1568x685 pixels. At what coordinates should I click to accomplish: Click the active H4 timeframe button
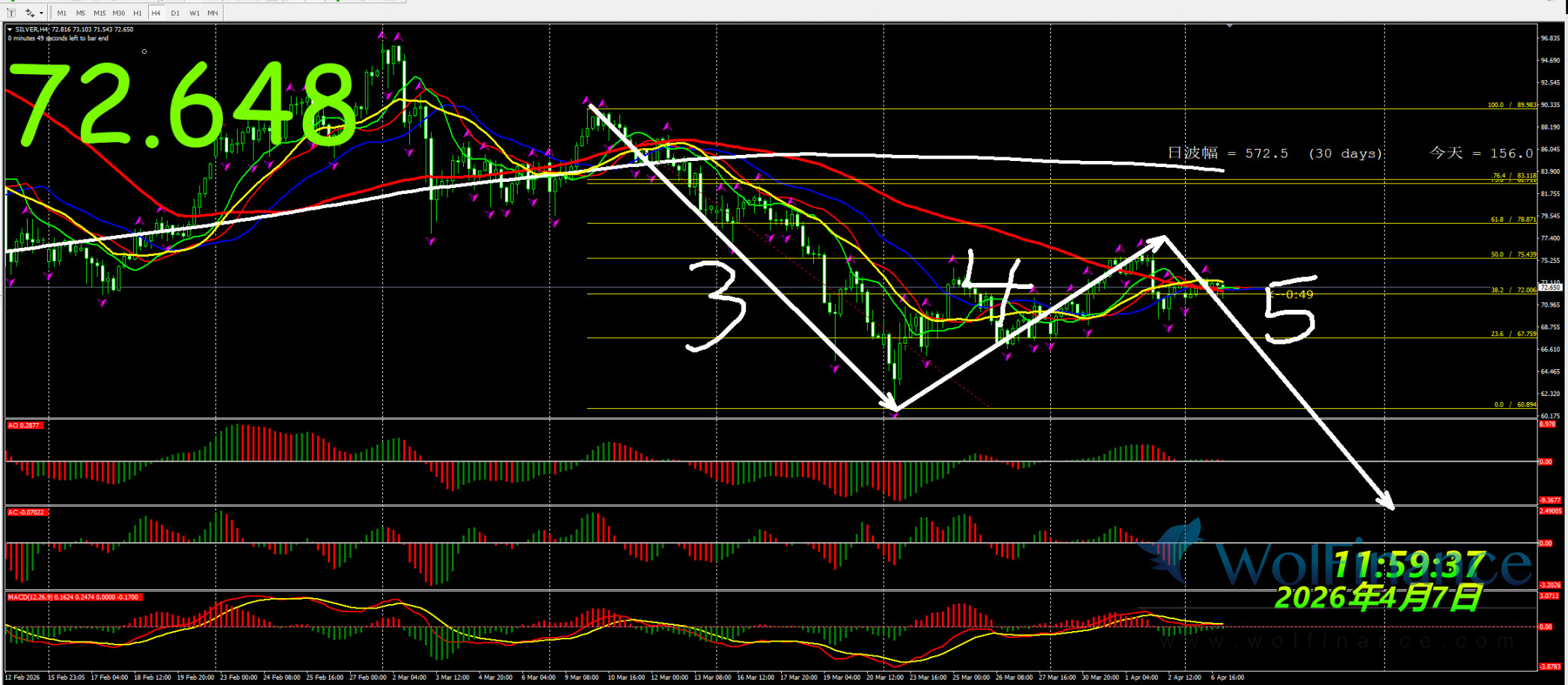click(x=156, y=13)
